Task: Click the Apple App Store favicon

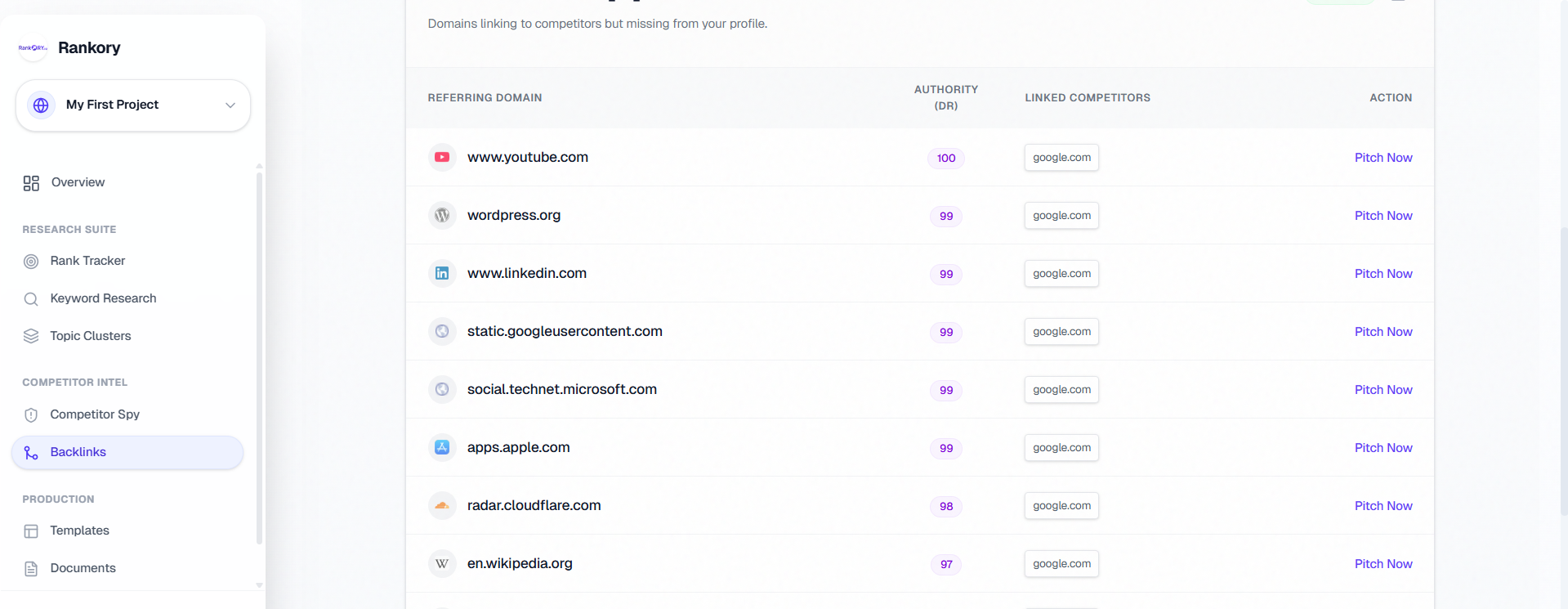Action: coord(442,447)
